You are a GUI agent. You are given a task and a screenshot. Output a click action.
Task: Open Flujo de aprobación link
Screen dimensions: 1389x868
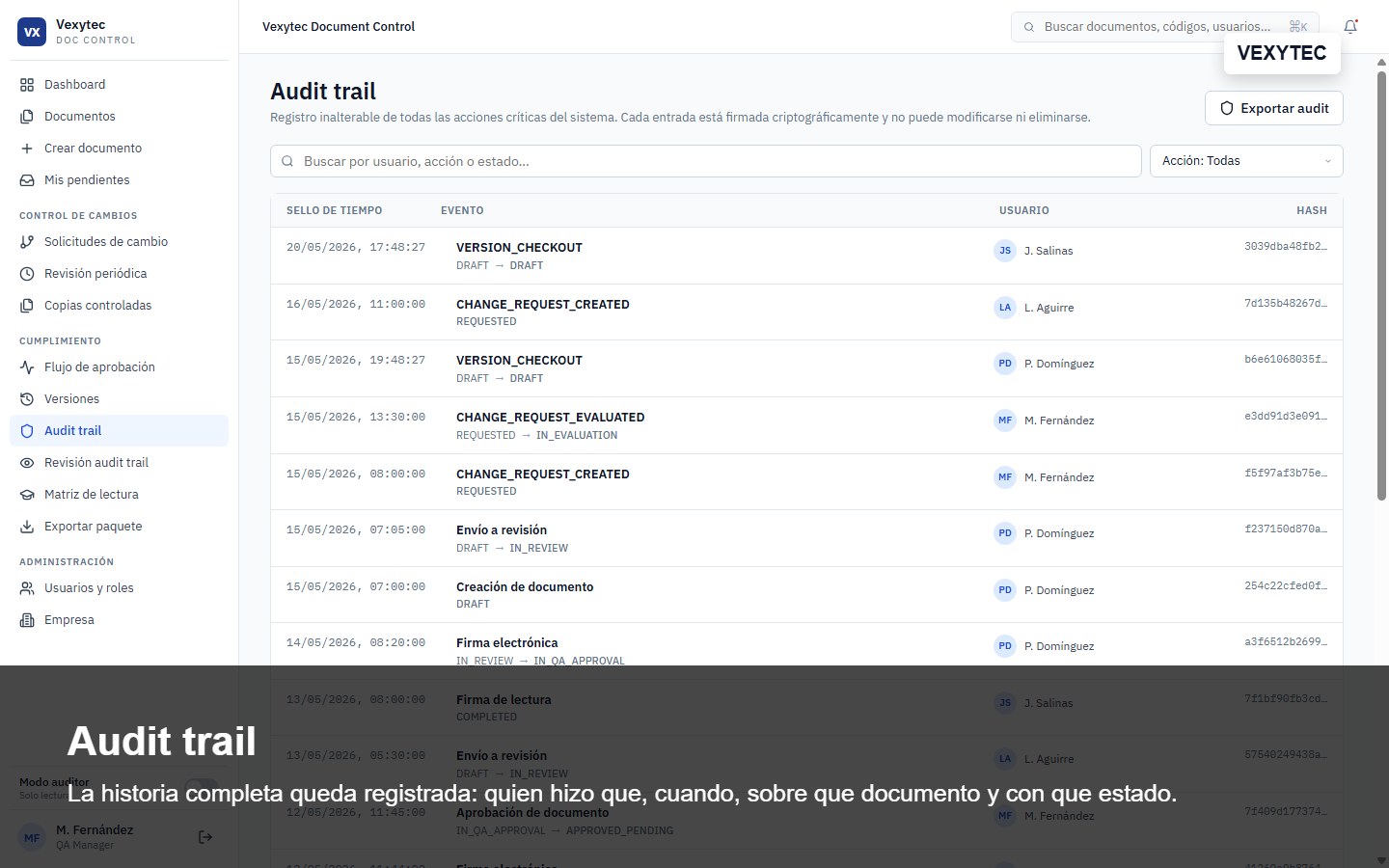tap(120, 367)
